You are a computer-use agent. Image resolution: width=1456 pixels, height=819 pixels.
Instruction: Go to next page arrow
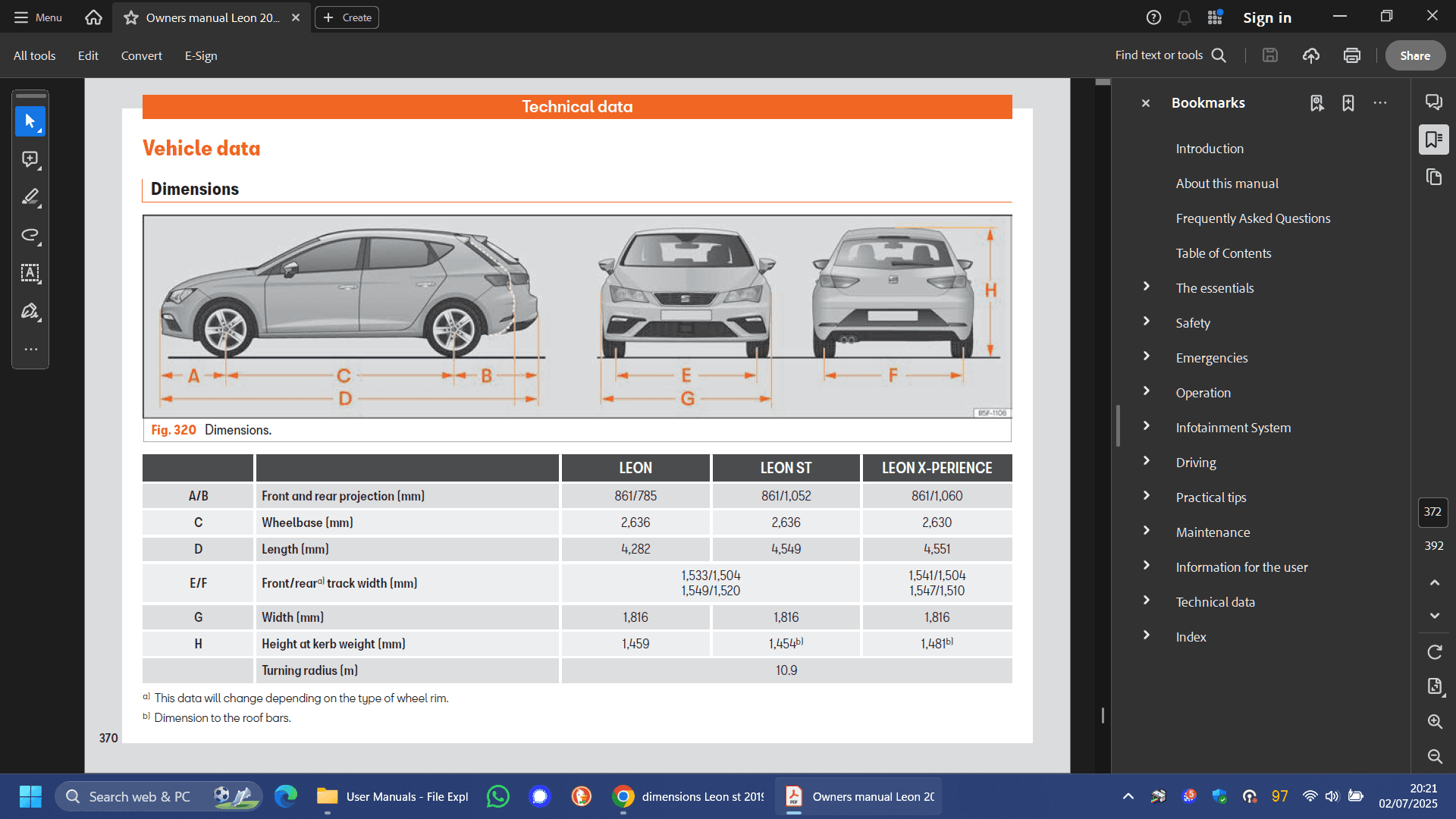[x=1435, y=616]
